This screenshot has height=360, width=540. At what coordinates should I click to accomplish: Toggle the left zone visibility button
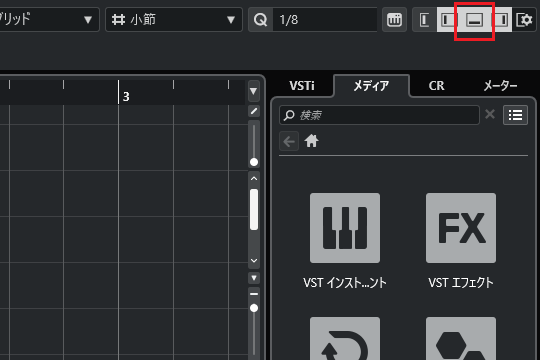[x=447, y=20]
